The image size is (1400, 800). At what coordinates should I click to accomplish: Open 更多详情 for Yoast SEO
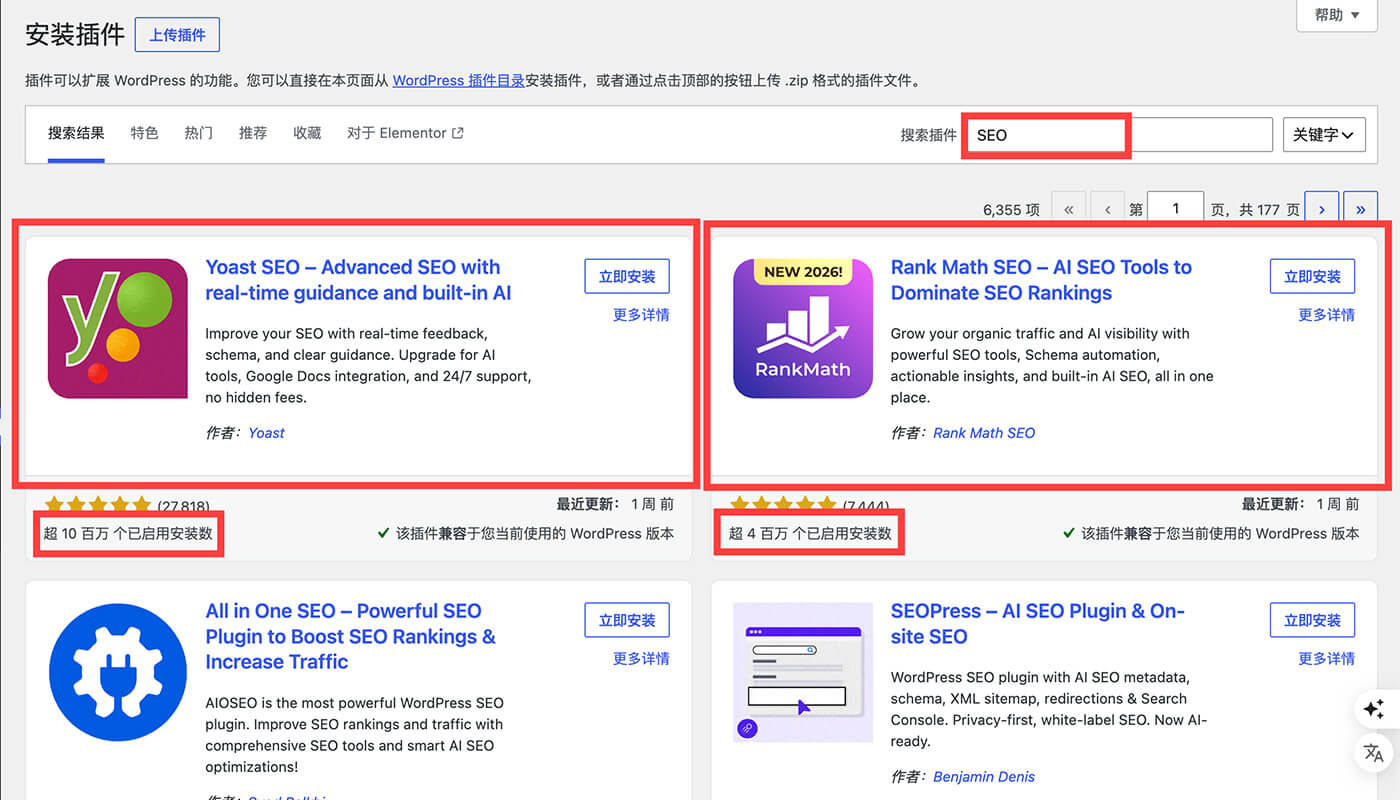(641, 315)
